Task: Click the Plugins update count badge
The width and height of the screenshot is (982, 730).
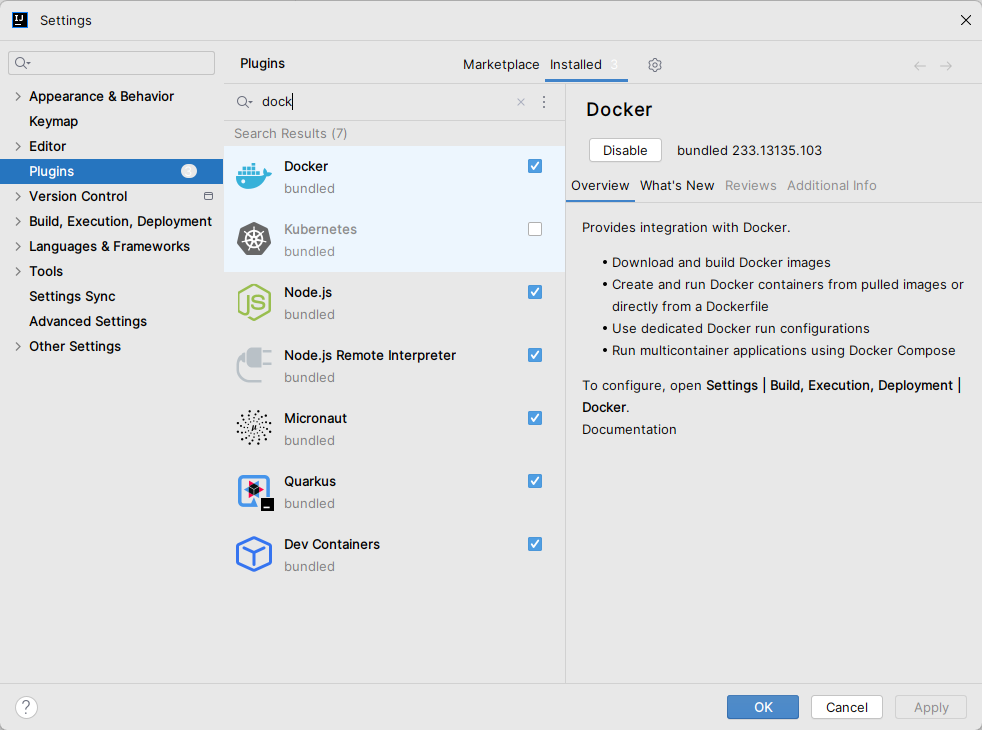Action: (x=189, y=172)
